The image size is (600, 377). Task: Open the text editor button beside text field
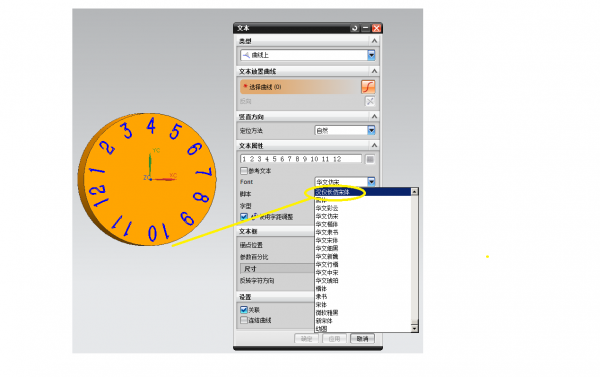(370, 159)
